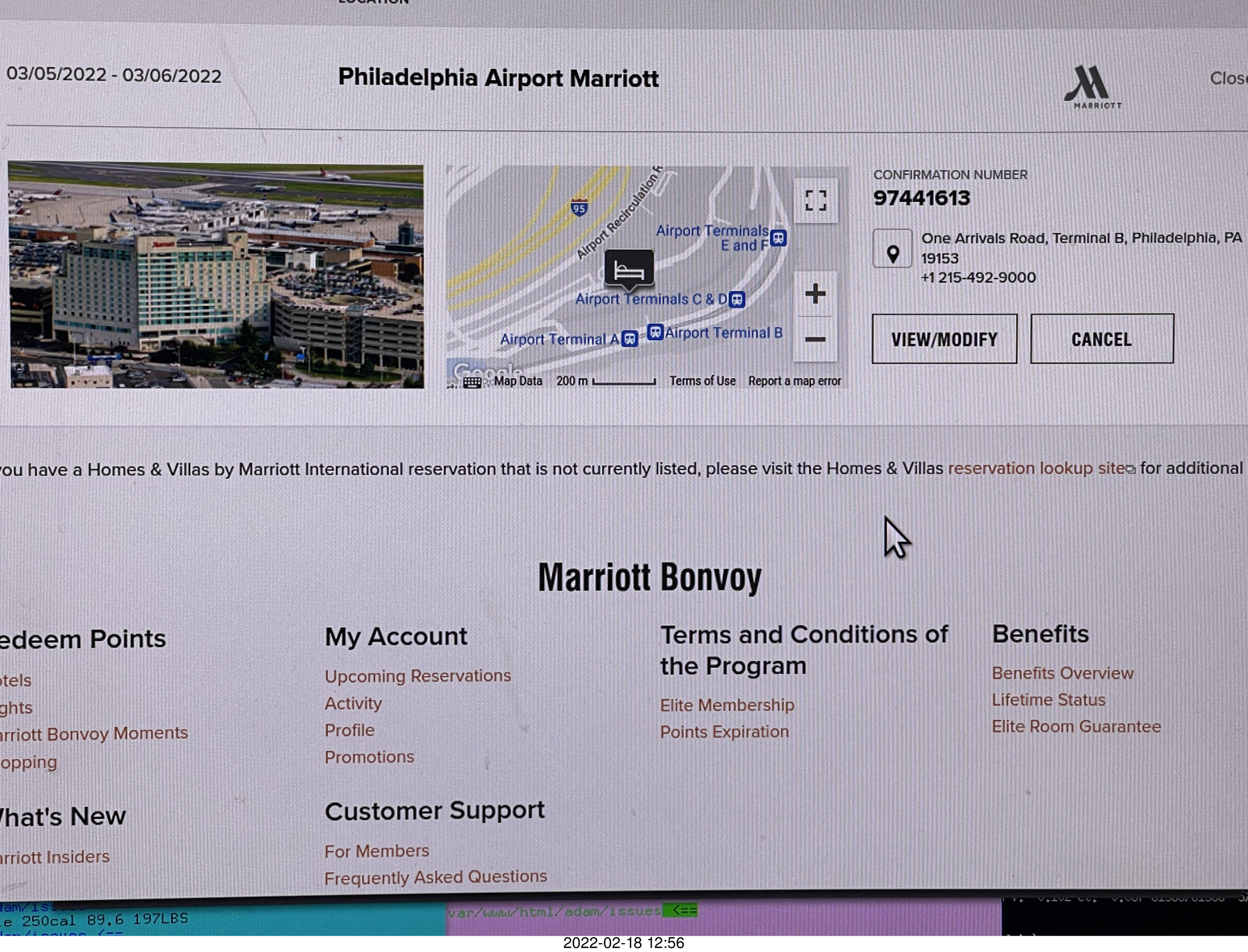
Task: Open Lifetime Status link
Action: pos(1048,700)
